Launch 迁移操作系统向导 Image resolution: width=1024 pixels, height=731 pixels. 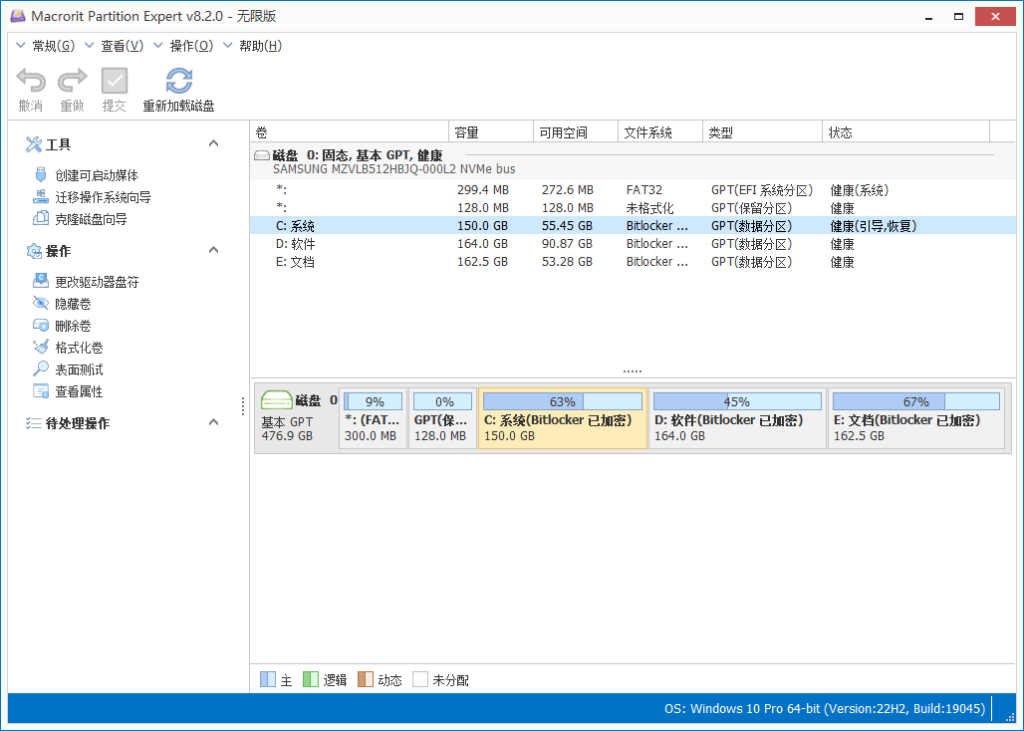pyautogui.click(x=103, y=197)
